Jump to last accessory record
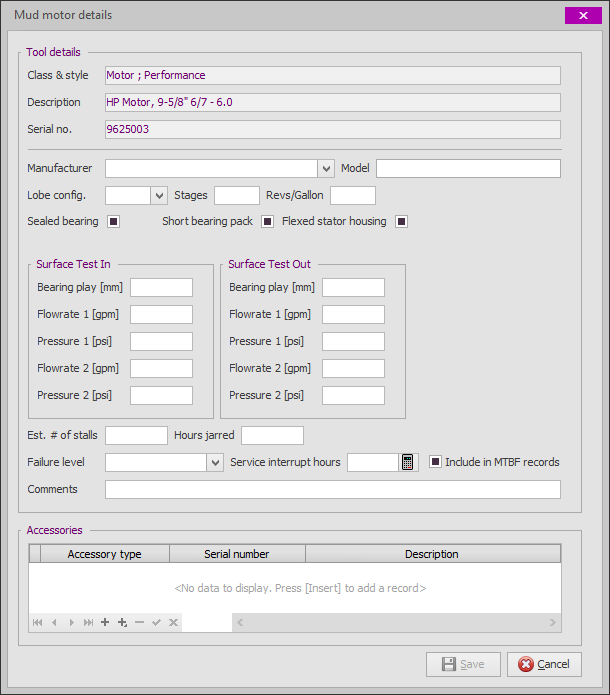 (88, 622)
